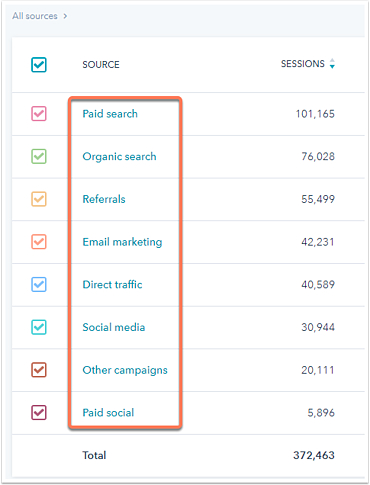This screenshot has height=485, width=370.
Task: Open the Email marketing source link
Action: pos(122,242)
